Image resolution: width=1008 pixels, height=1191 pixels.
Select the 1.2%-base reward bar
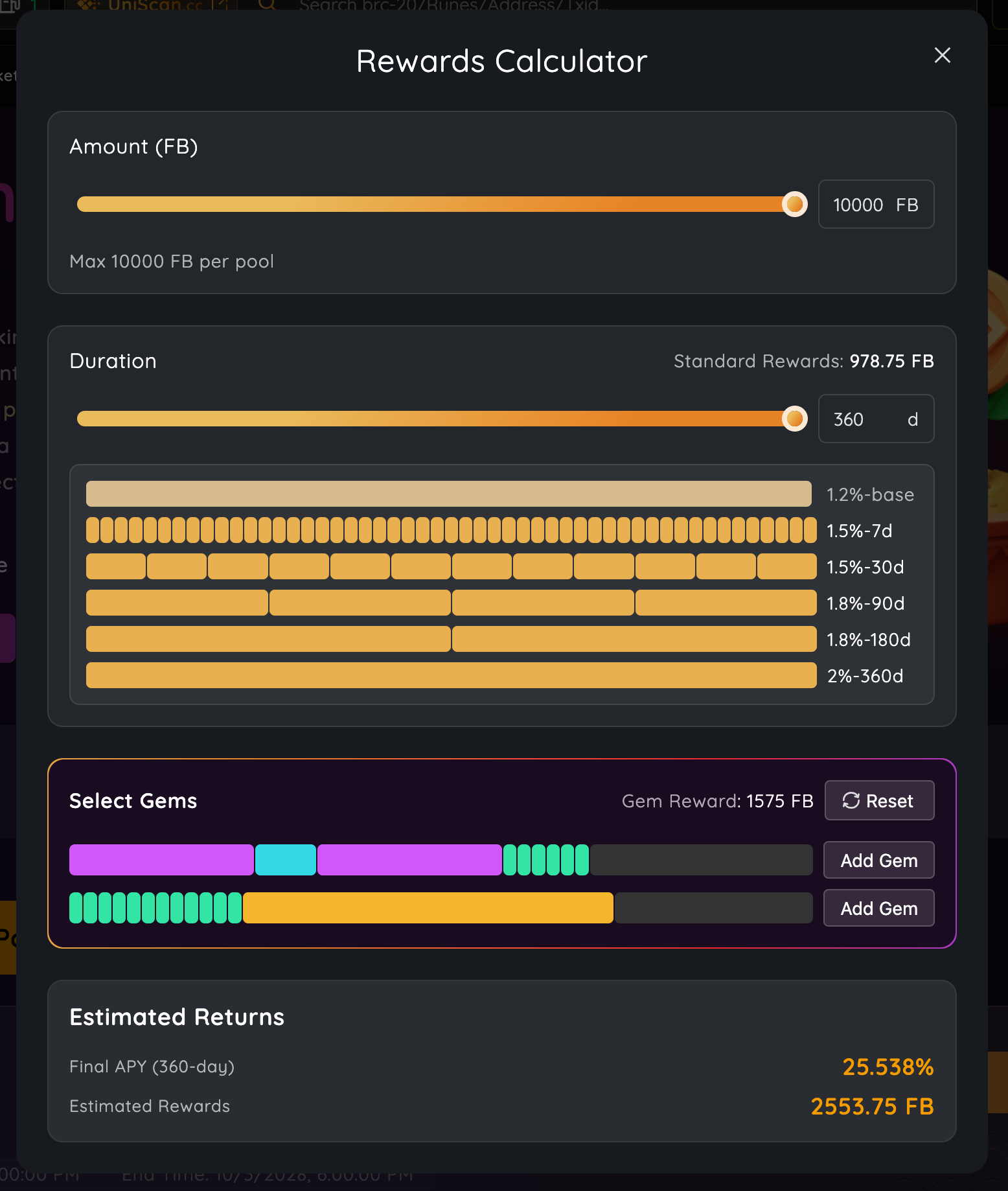[x=448, y=494]
